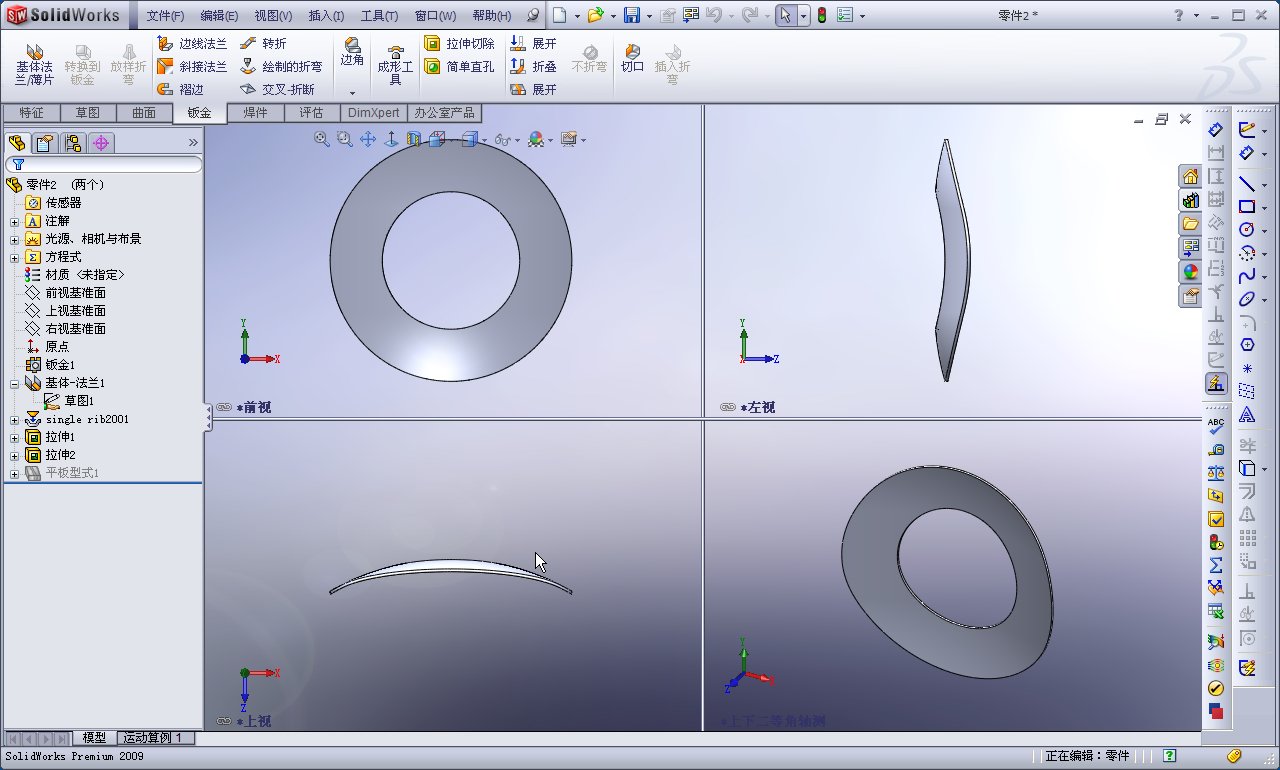Expand the 拉伸2 feature node
This screenshot has height=770, width=1280.
tap(14, 455)
